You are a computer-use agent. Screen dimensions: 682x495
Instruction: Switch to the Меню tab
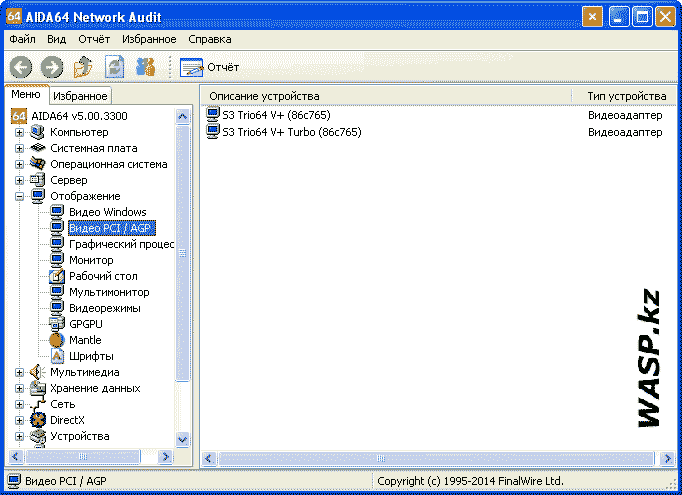coord(26,94)
